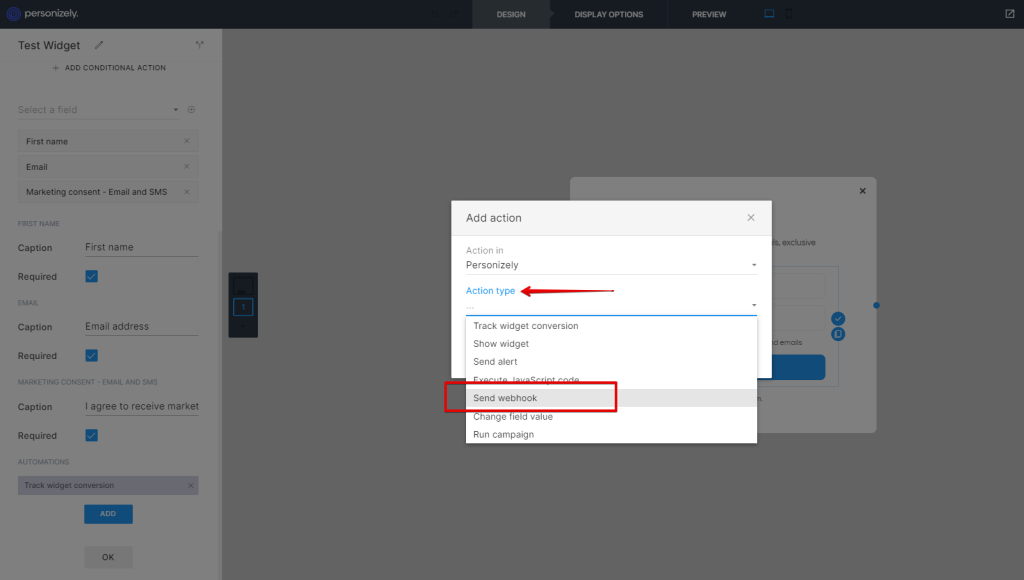Click the branch icon in the widget header

199,45
